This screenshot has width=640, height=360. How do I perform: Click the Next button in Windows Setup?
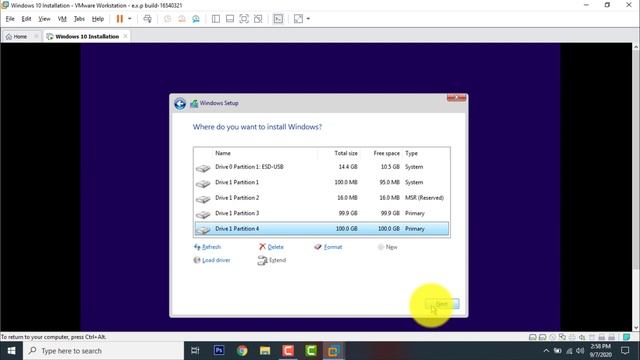442,304
